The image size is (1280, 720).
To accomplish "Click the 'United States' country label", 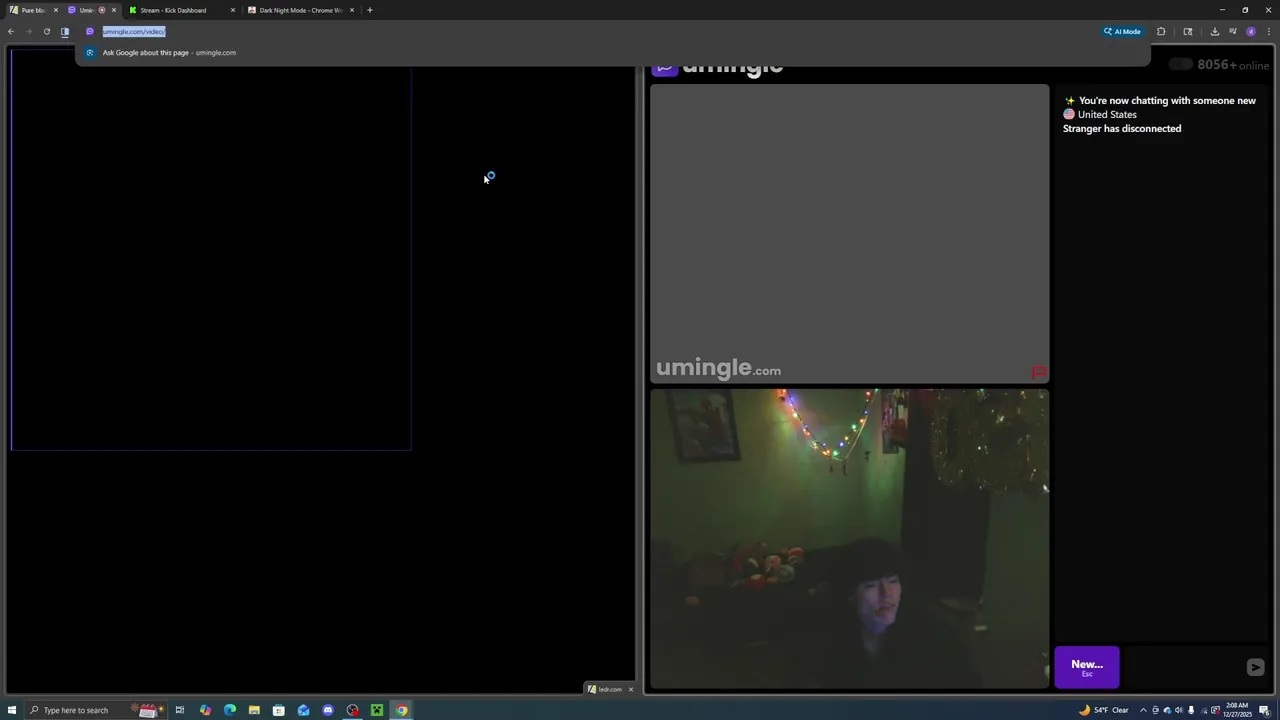I will [x=1107, y=114].
